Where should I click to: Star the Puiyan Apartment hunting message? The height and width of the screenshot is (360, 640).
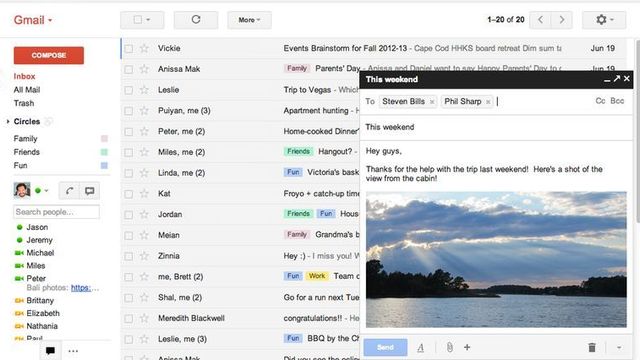coord(144,111)
